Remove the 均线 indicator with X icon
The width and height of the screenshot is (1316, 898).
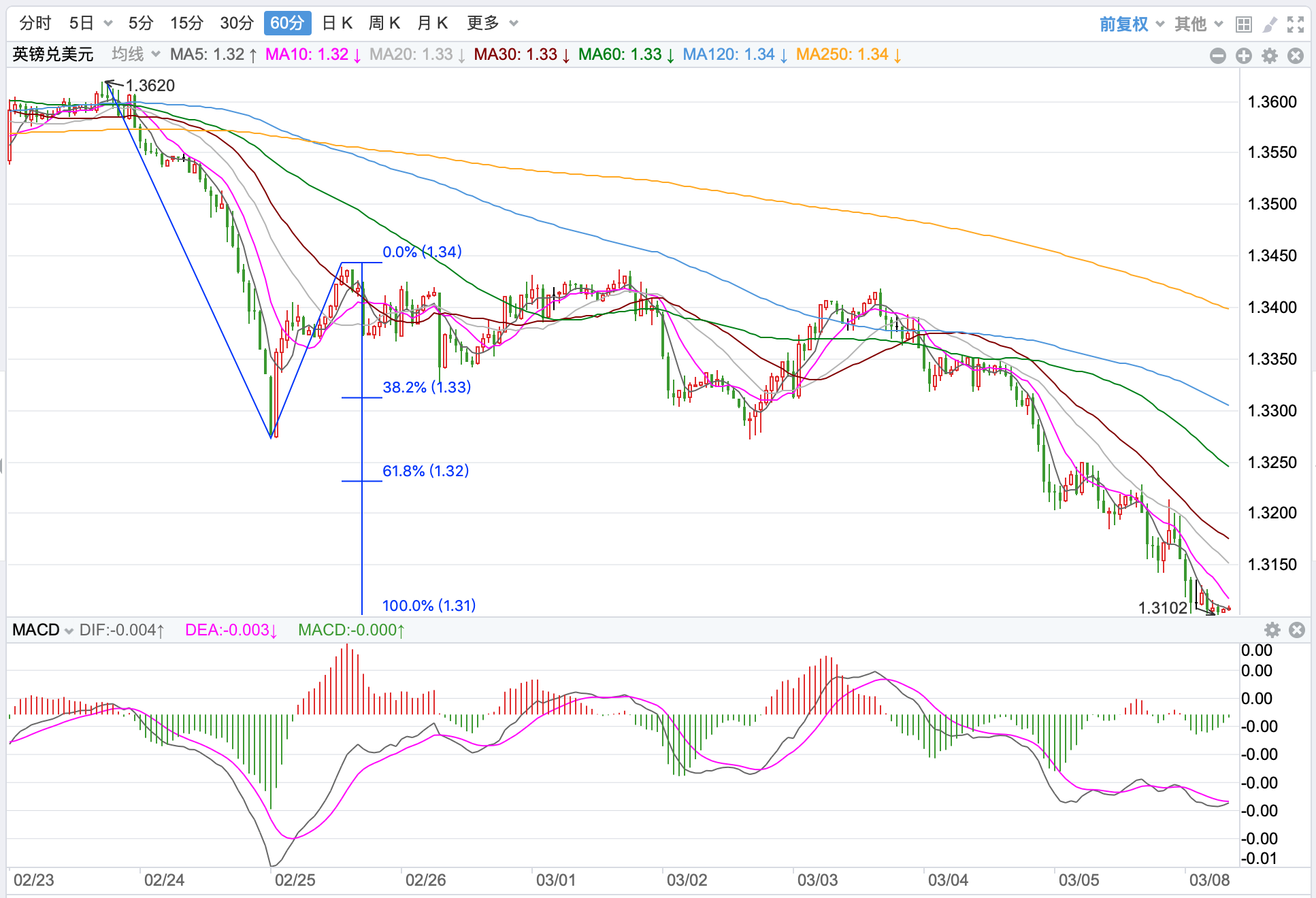pyautogui.click(x=1296, y=56)
